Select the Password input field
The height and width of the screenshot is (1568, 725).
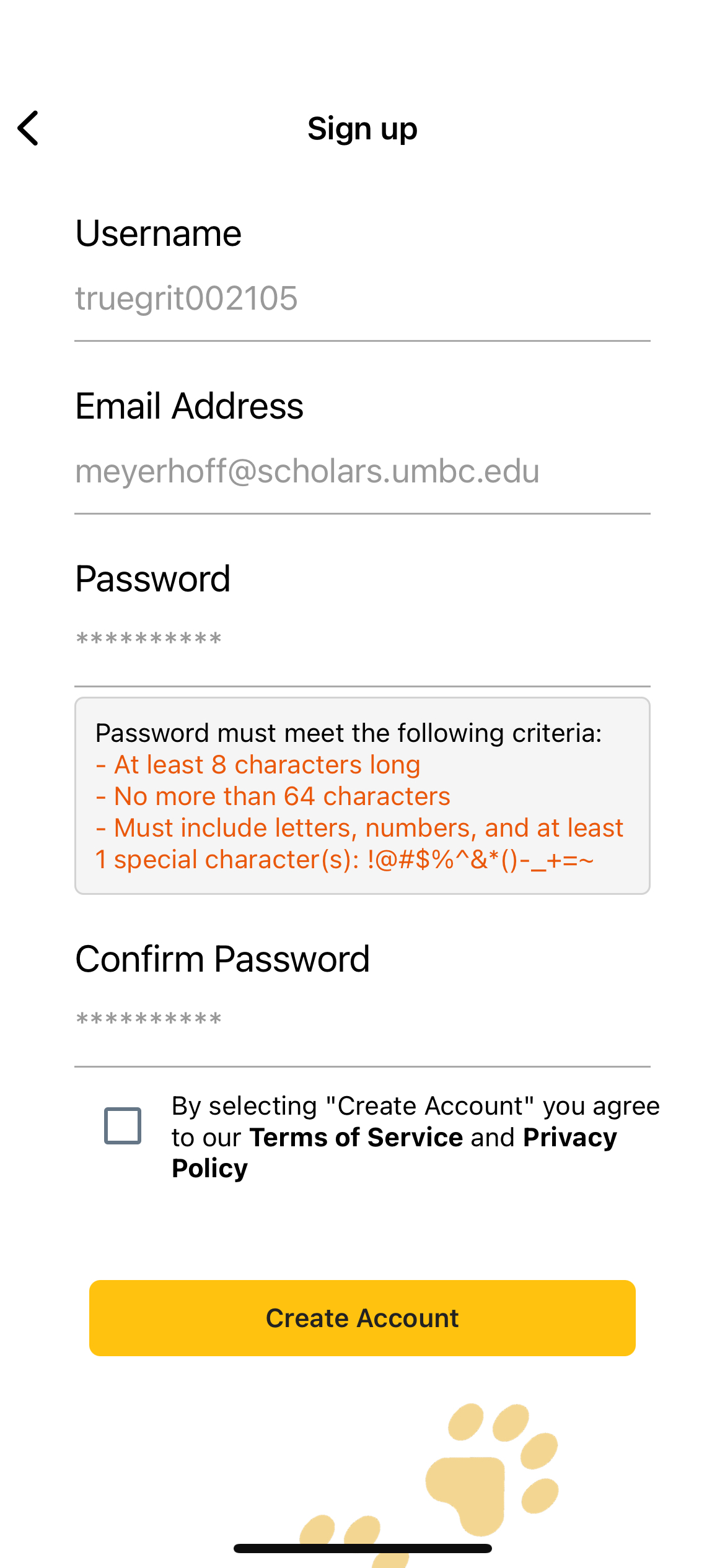pos(362,640)
